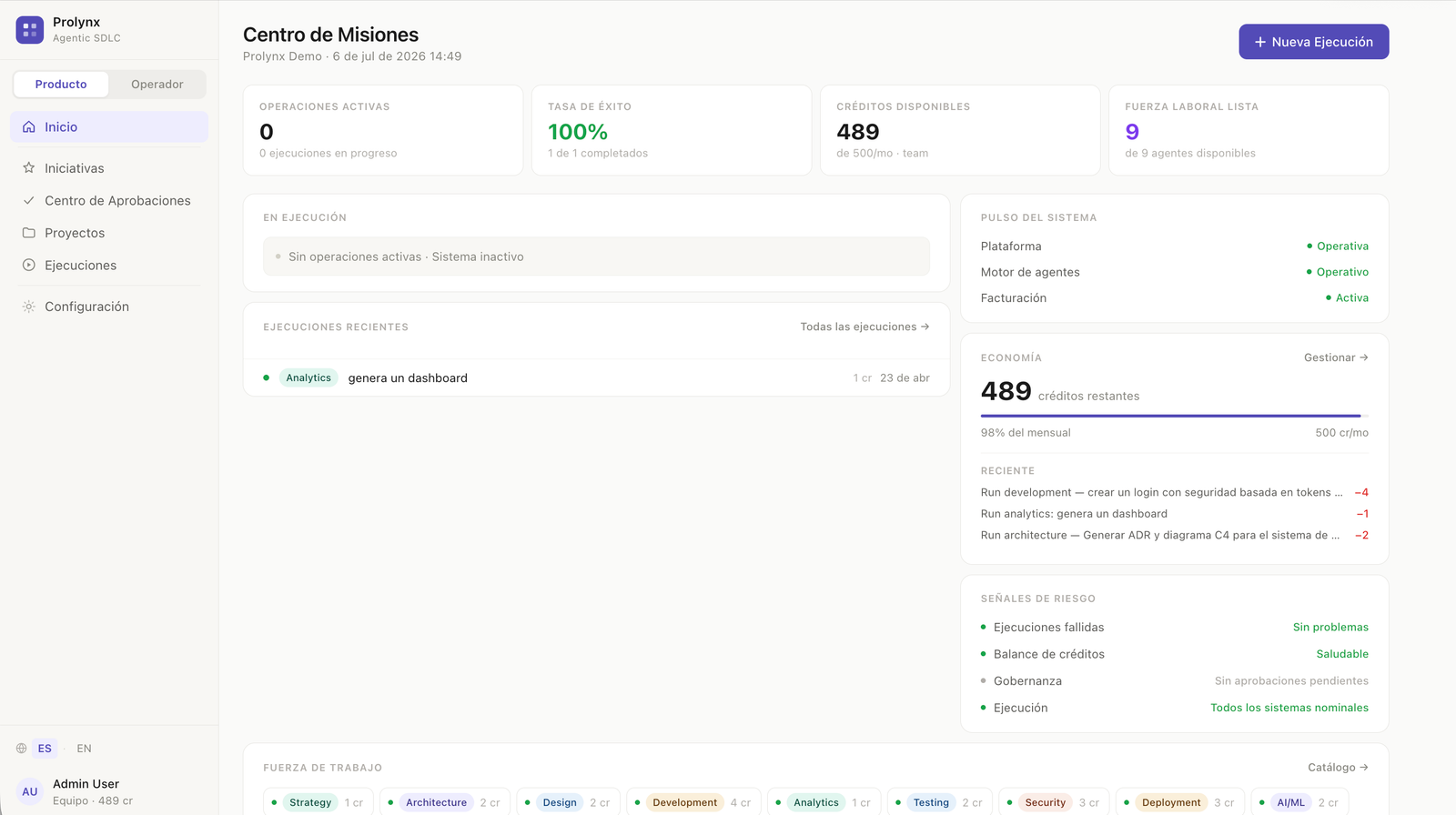Viewport: 1456px width, 815px height.
Task: Click the Operaciones Activas card
Action: click(x=383, y=130)
